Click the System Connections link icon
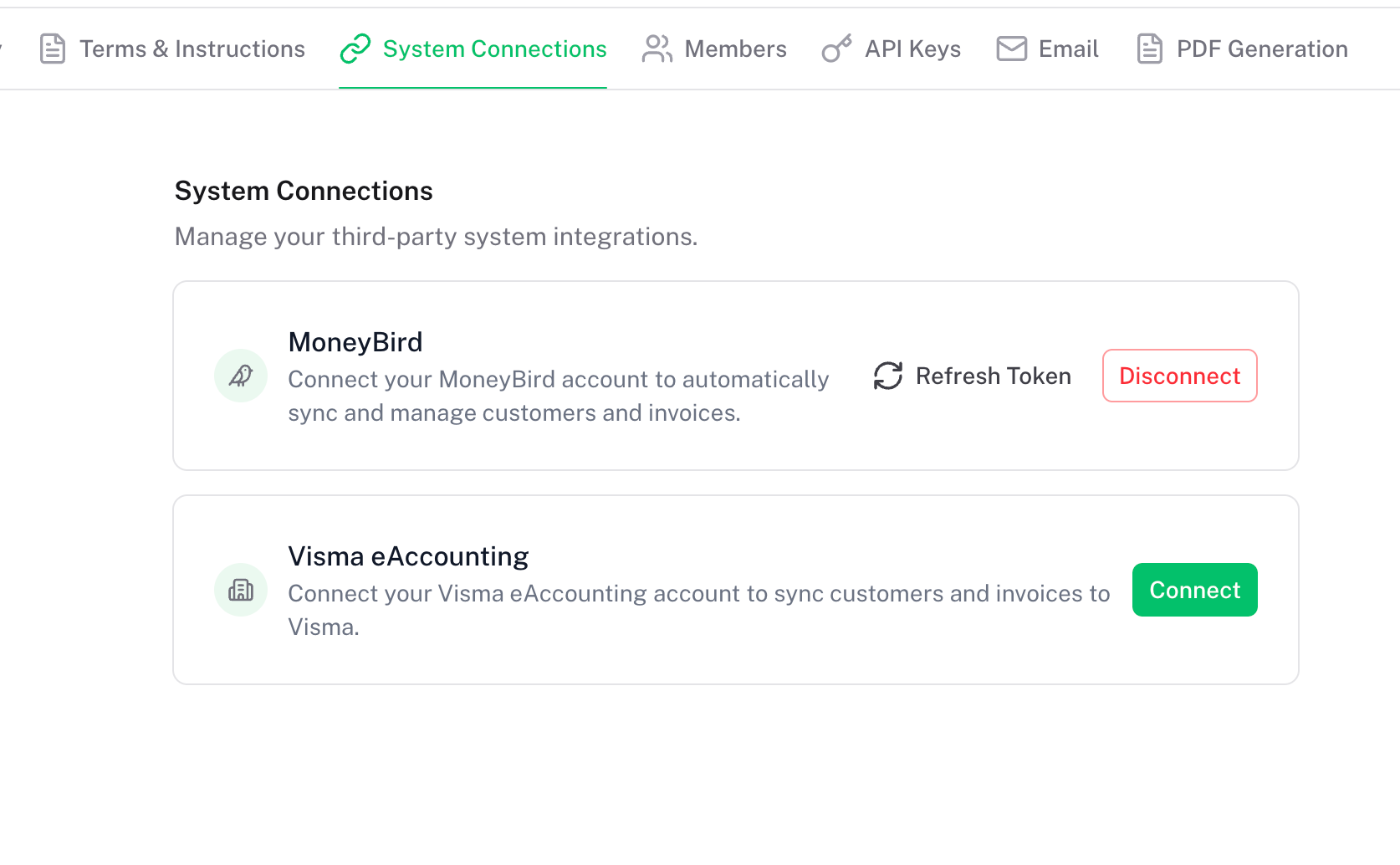The width and height of the screenshot is (1400, 865). [355, 49]
